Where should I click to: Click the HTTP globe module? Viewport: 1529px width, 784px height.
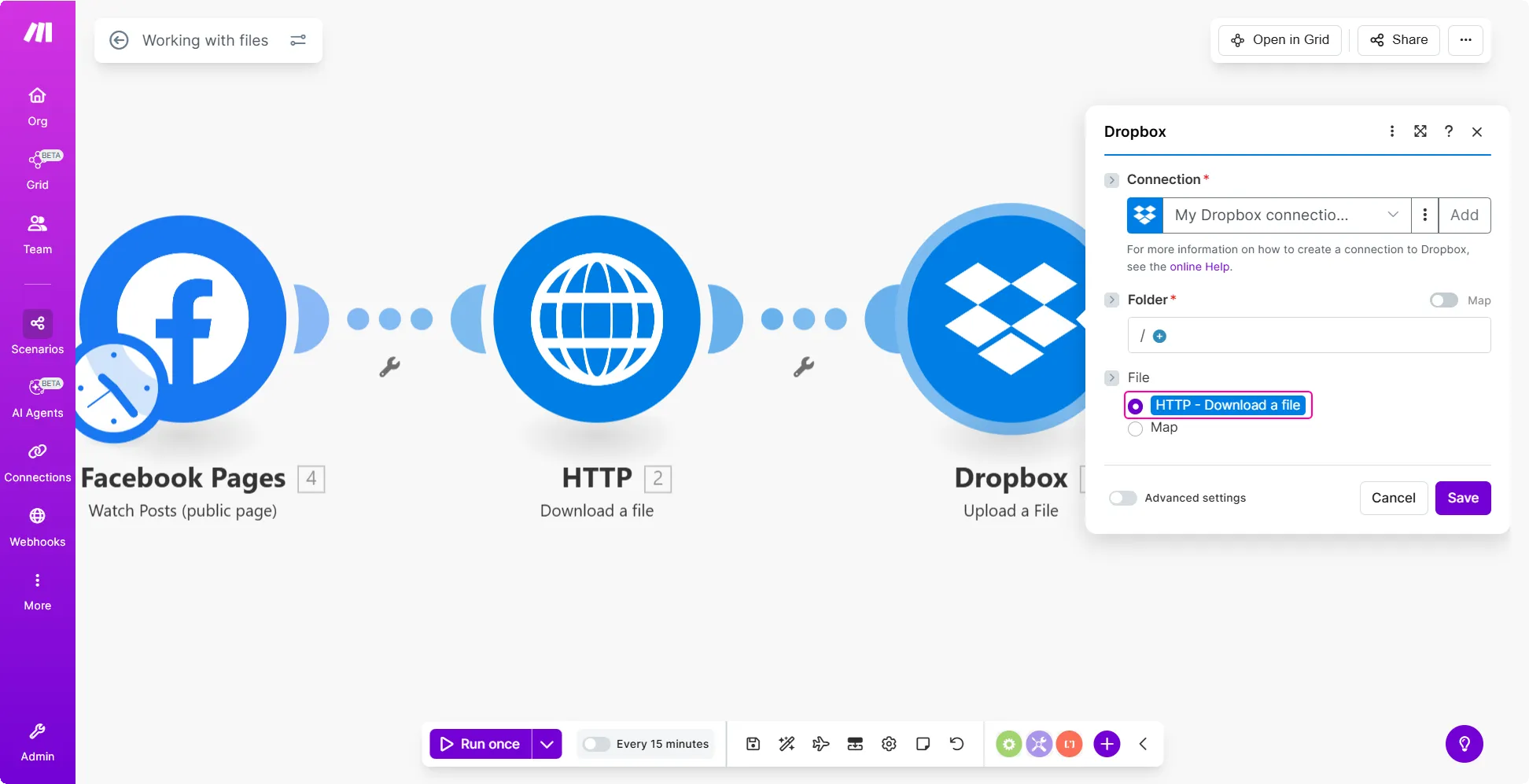pos(596,319)
